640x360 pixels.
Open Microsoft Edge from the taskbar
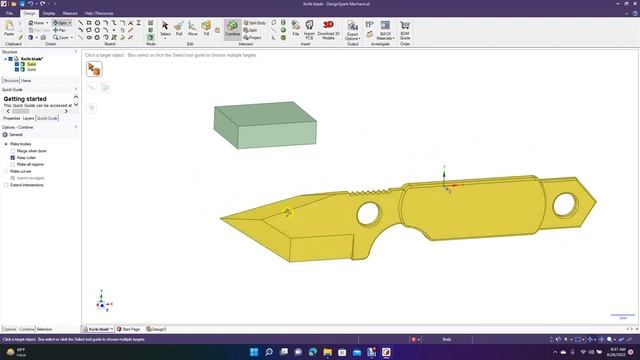tap(313, 352)
